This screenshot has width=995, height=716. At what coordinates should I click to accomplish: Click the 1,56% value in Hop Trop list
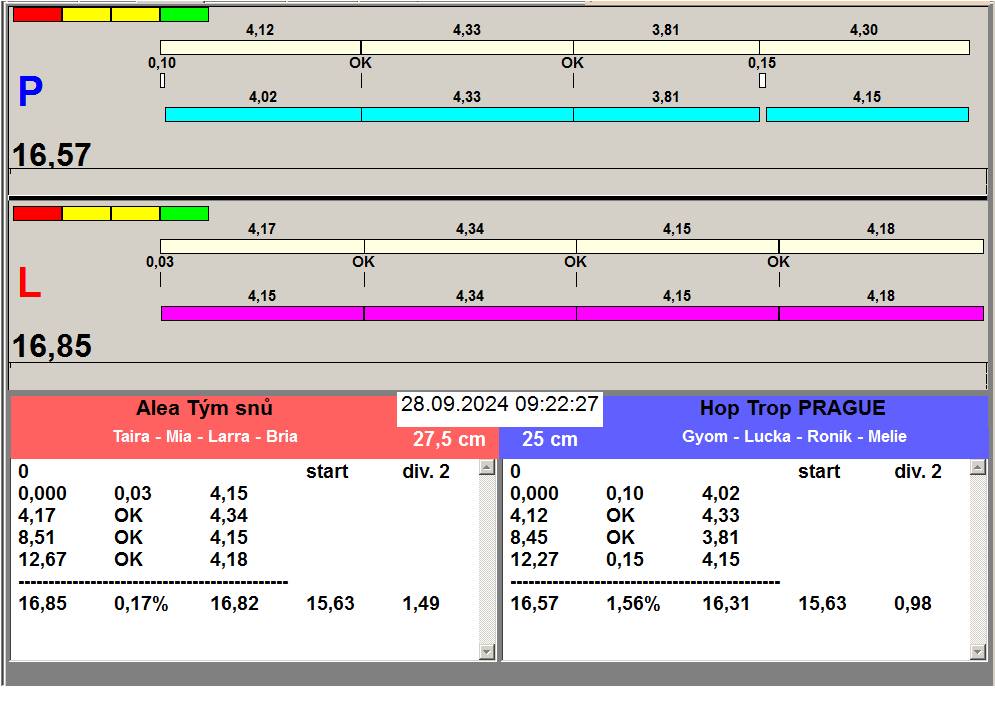pyautogui.click(x=633, y=603)
